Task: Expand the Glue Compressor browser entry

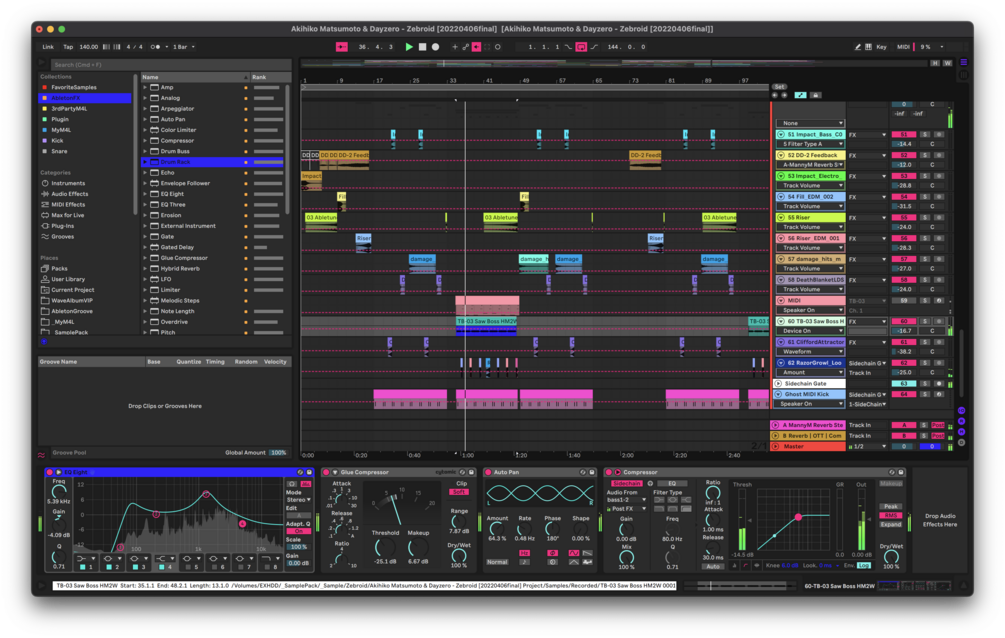Action: point(145,258)
